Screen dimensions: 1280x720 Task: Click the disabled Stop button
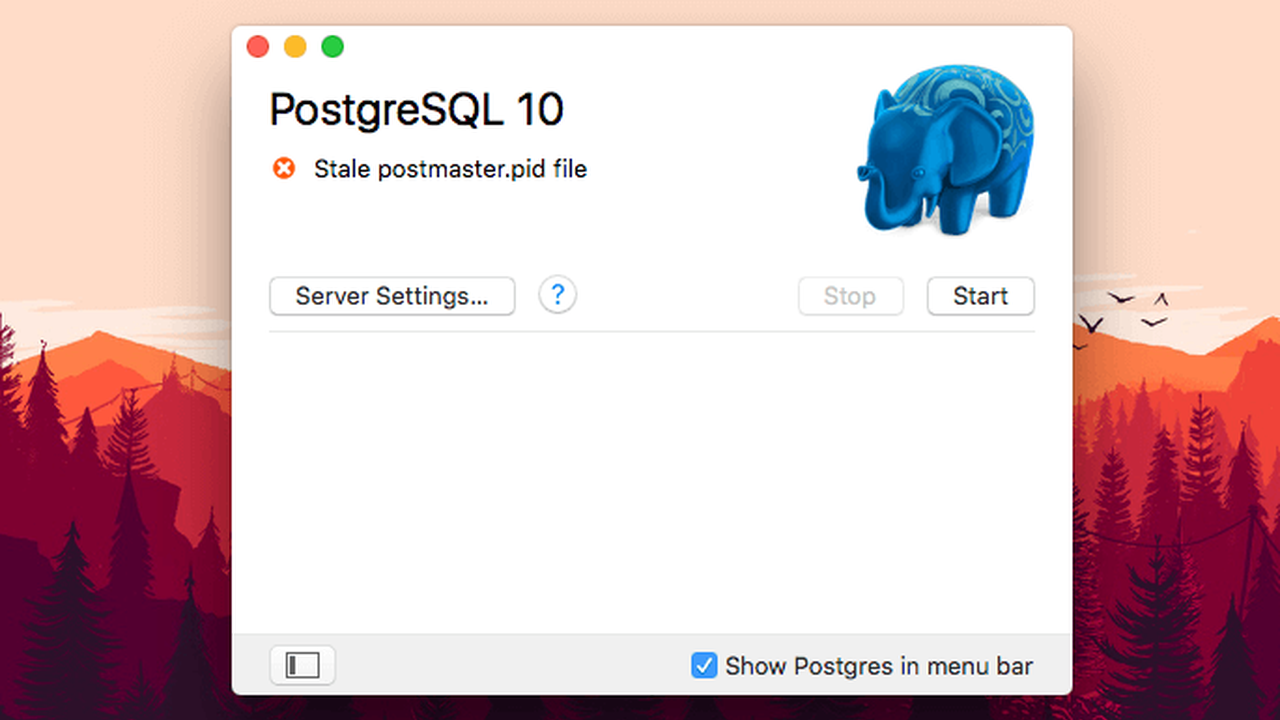[850, 296]
